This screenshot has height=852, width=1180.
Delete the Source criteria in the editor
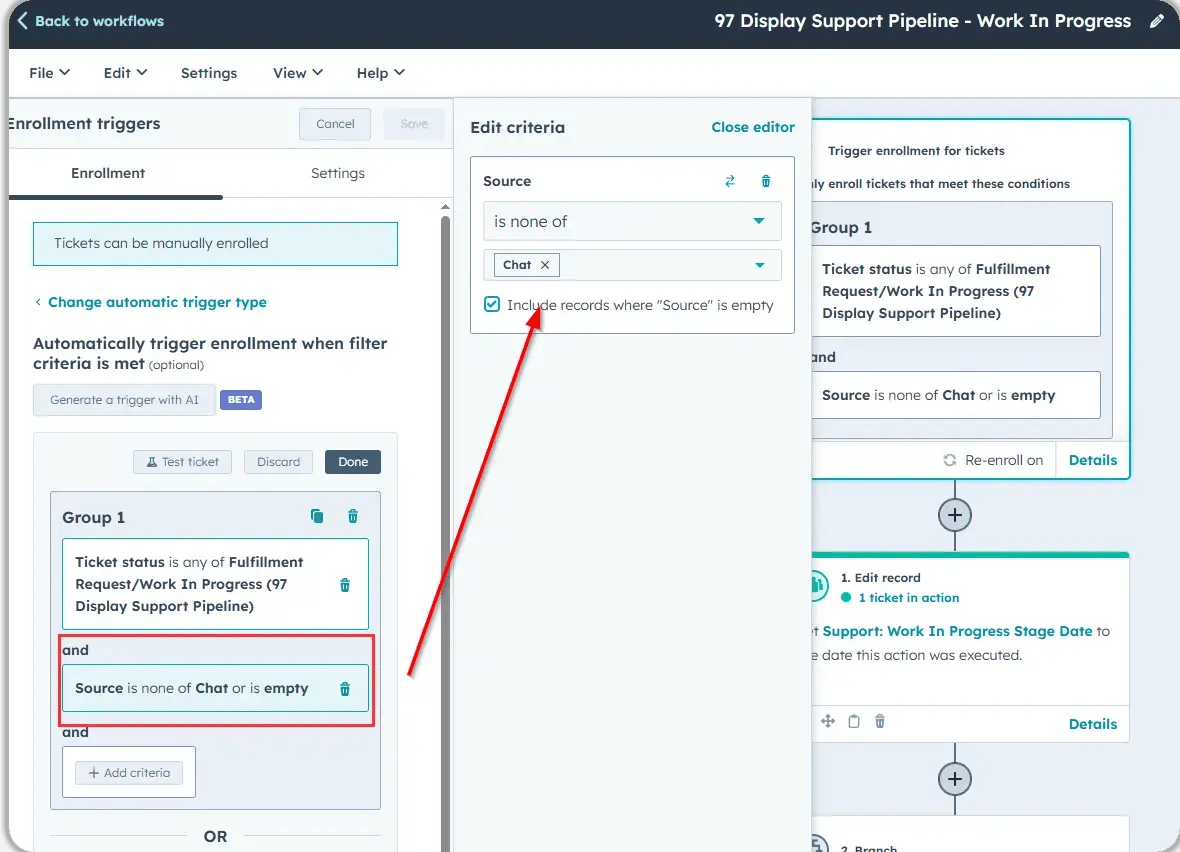765,181
